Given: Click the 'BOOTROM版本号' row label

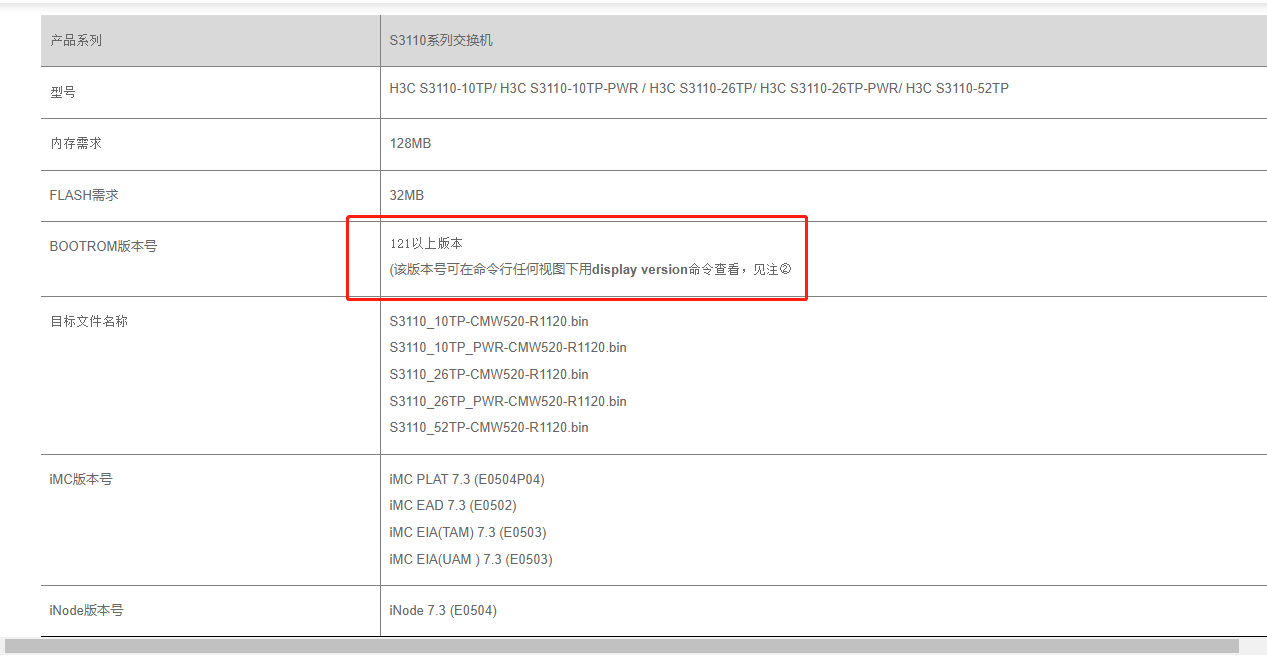Looking at the screenshot, I should [103, 246].
